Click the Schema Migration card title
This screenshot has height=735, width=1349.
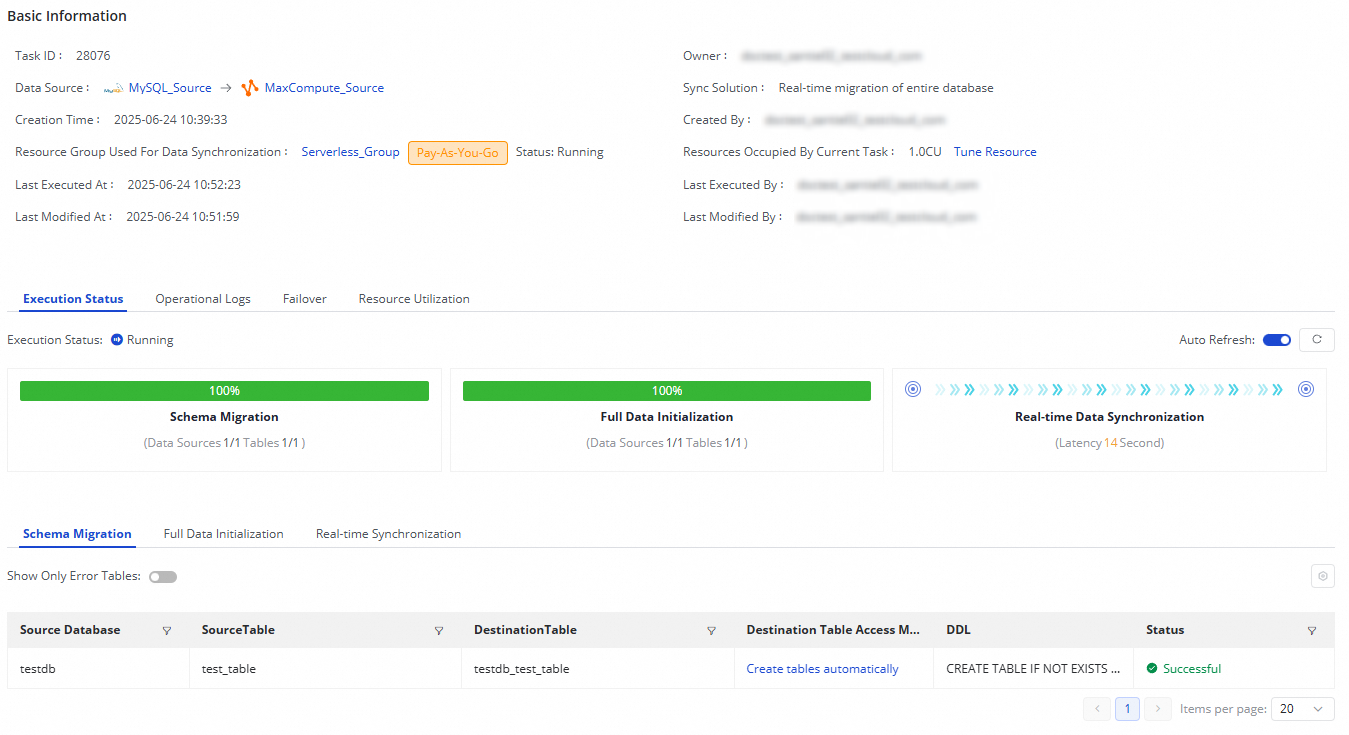click(224, 417)
